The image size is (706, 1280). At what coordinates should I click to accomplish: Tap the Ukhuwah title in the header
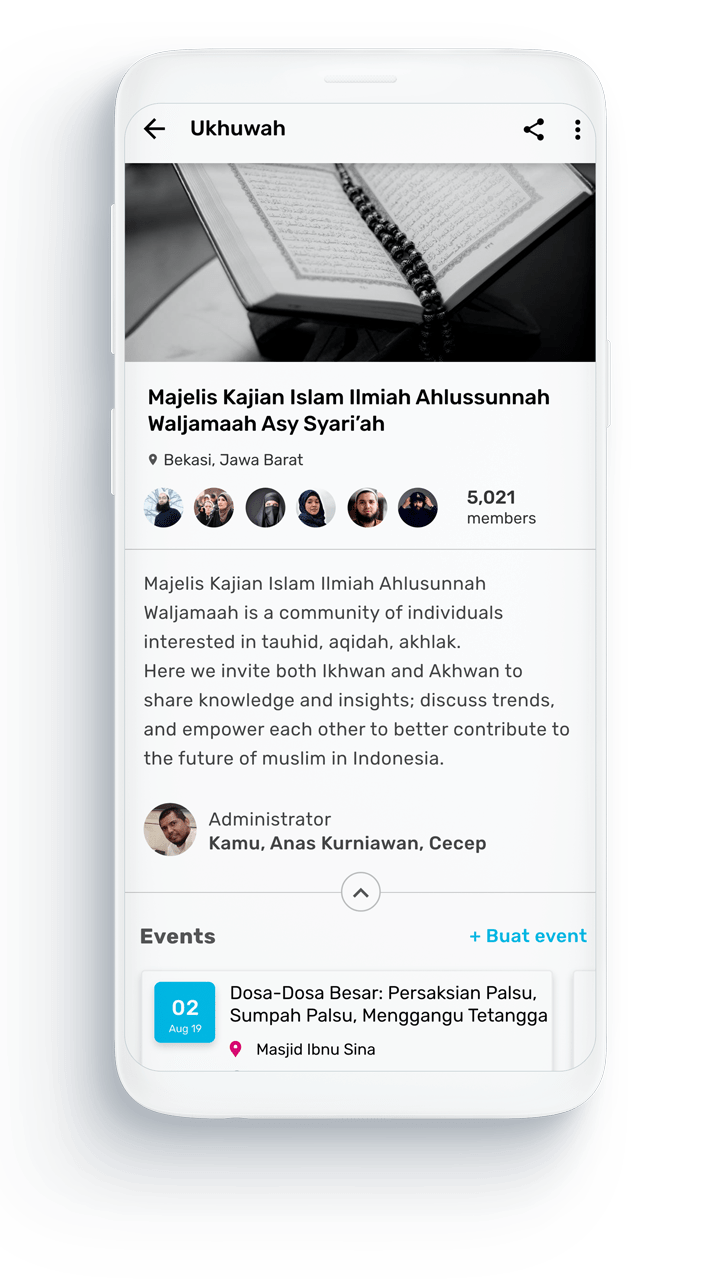[x=237, y=128]
